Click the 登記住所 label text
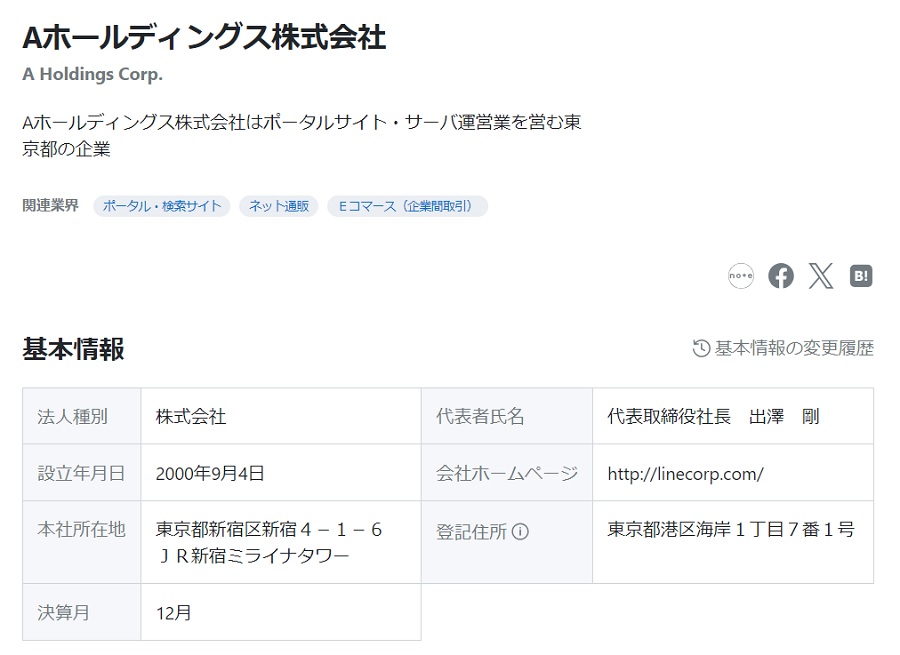Viewport: 900px width, 655px height. 471,532
